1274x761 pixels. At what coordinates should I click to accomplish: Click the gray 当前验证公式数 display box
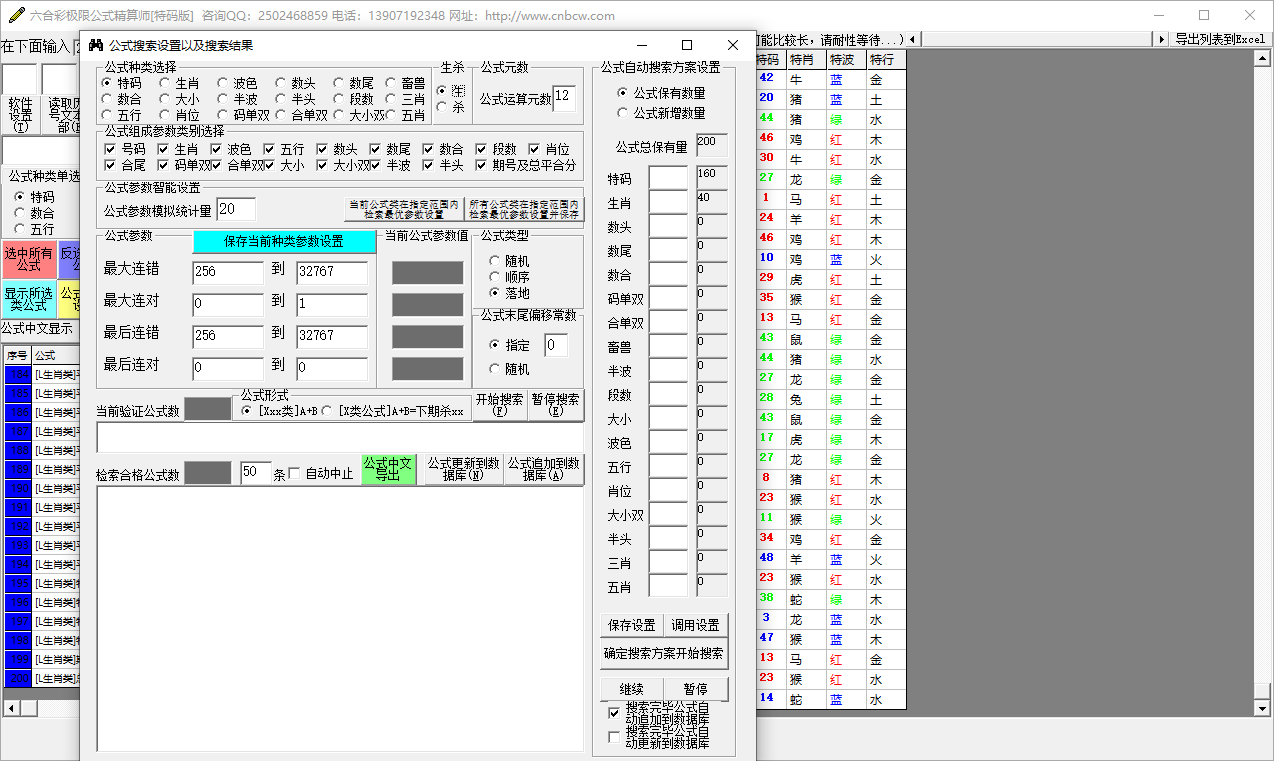click(x=207, y=409)
